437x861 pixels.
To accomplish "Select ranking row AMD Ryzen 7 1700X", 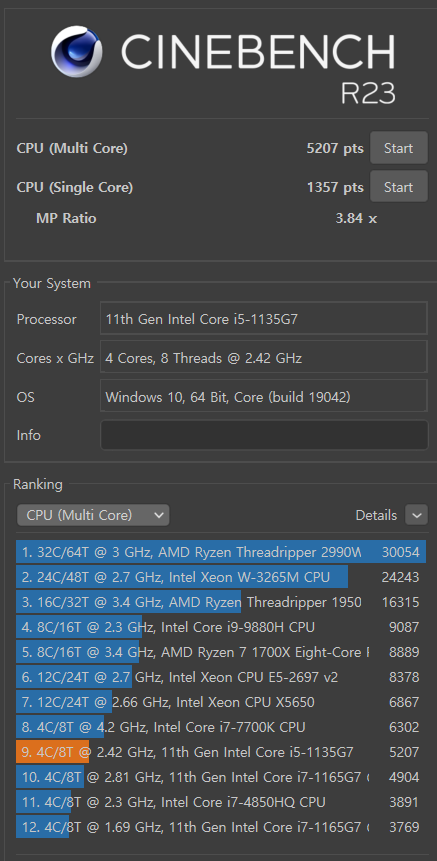I will pyautogui.click(x=221, y=652).
